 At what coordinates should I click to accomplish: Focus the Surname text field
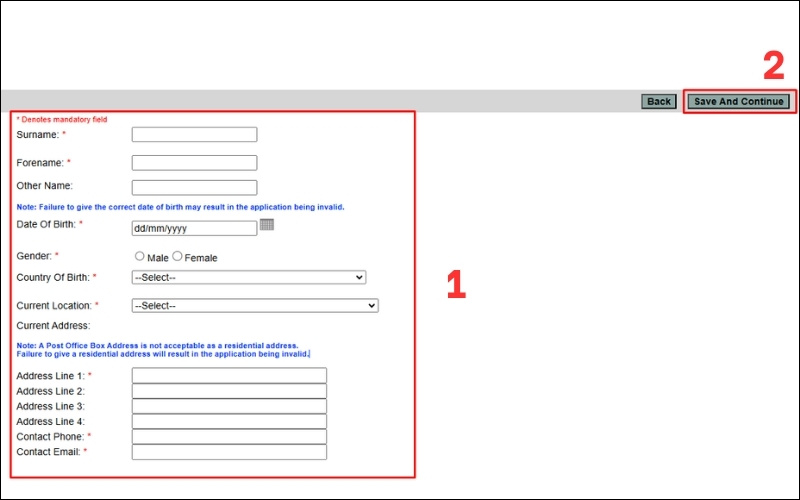(194, 134)
